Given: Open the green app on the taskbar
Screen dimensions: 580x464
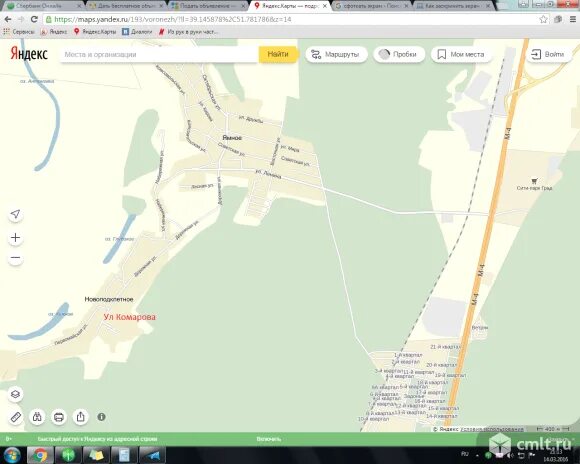Looking at the screenshot, I should pyautogui.click(x=68, y=455).
